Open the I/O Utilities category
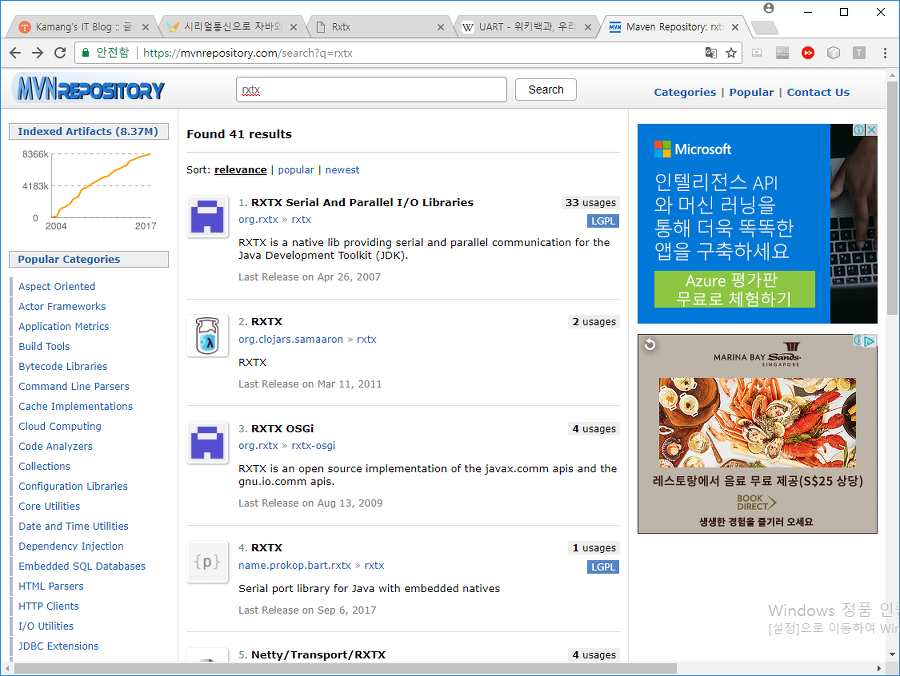900x676 pixels. (46, 626)
